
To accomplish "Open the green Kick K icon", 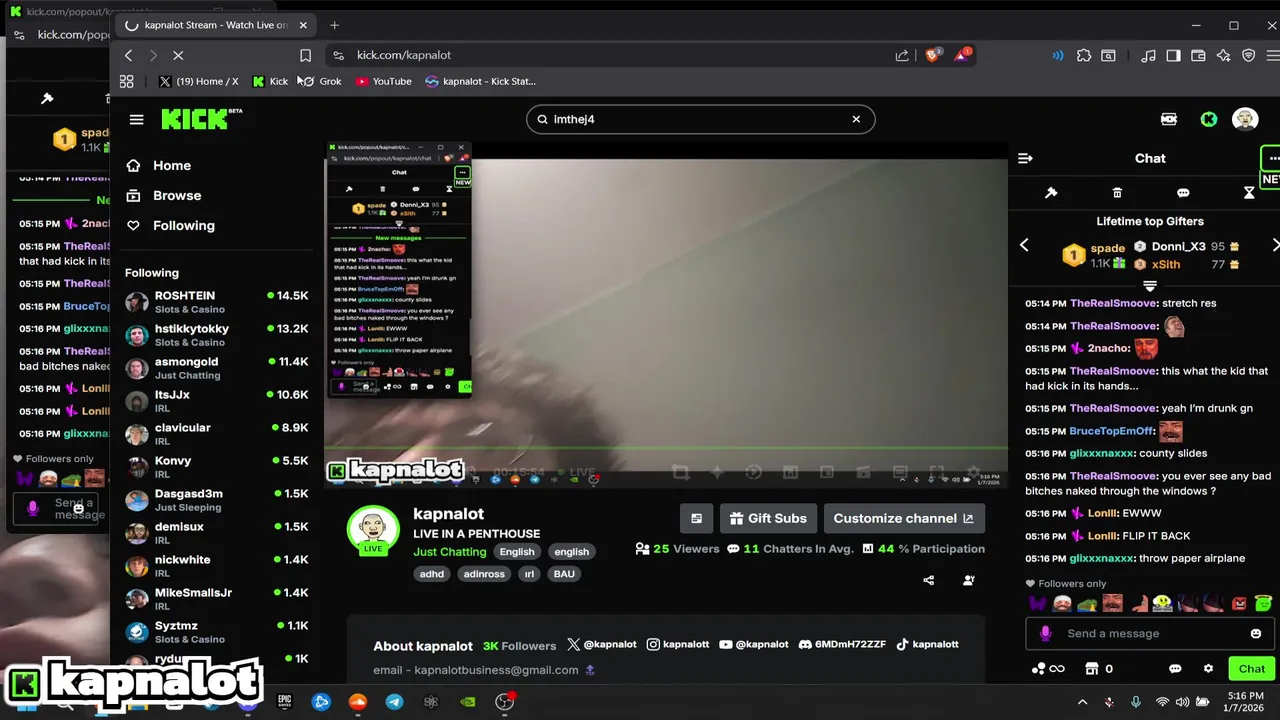I will [1209, 119].
